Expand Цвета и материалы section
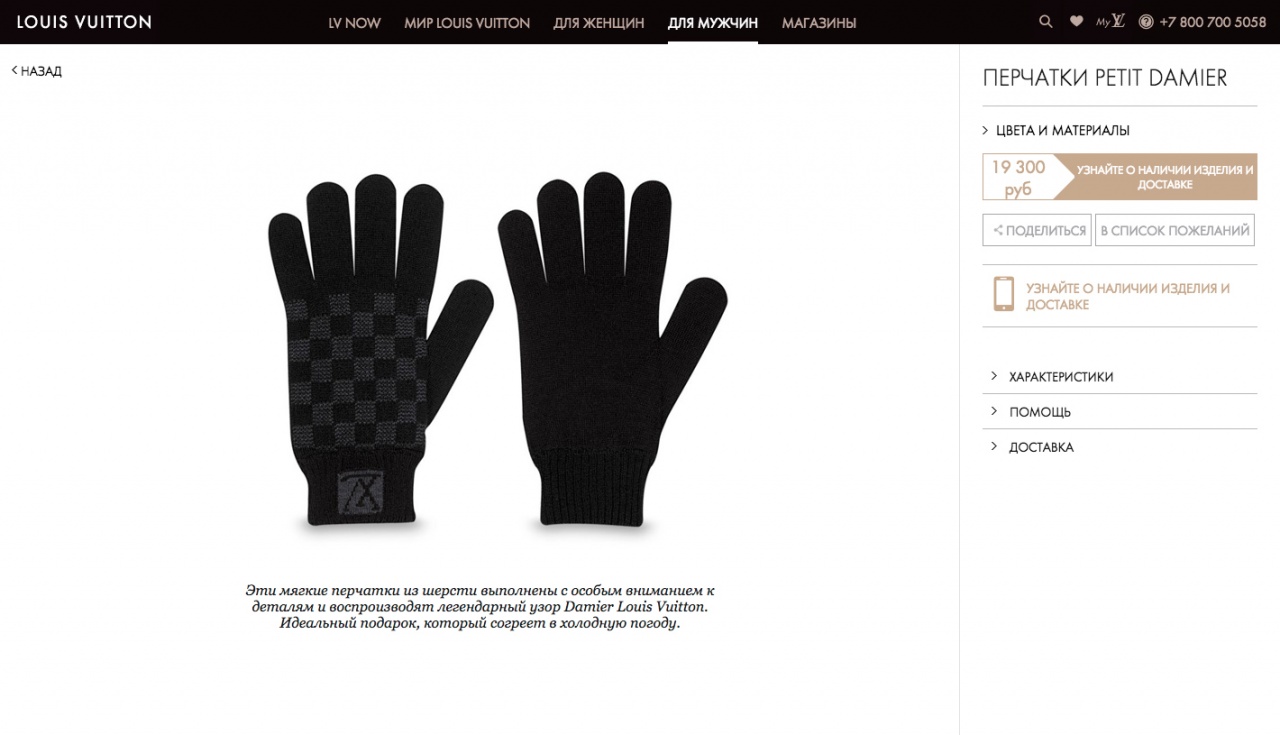The image size is (1280, 735). click(1056, 130)
